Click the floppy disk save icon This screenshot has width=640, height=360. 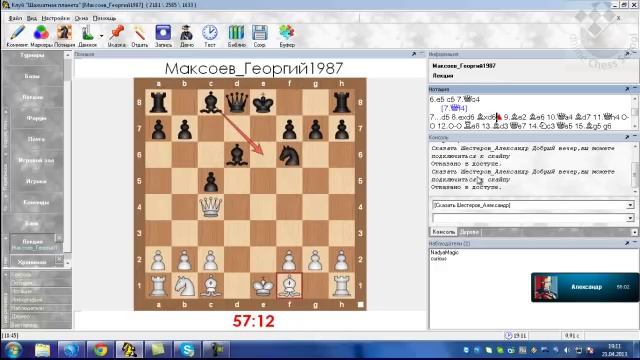coord(260,33)
